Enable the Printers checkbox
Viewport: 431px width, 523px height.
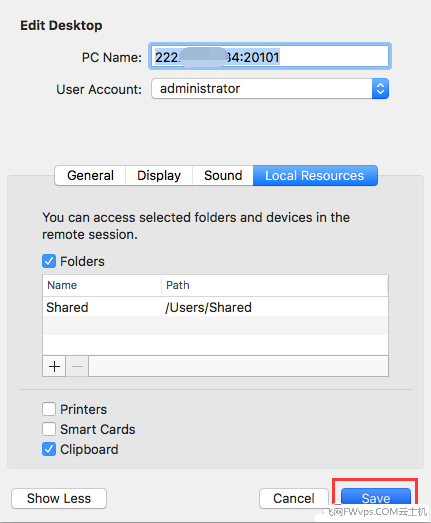click(49, 409)
